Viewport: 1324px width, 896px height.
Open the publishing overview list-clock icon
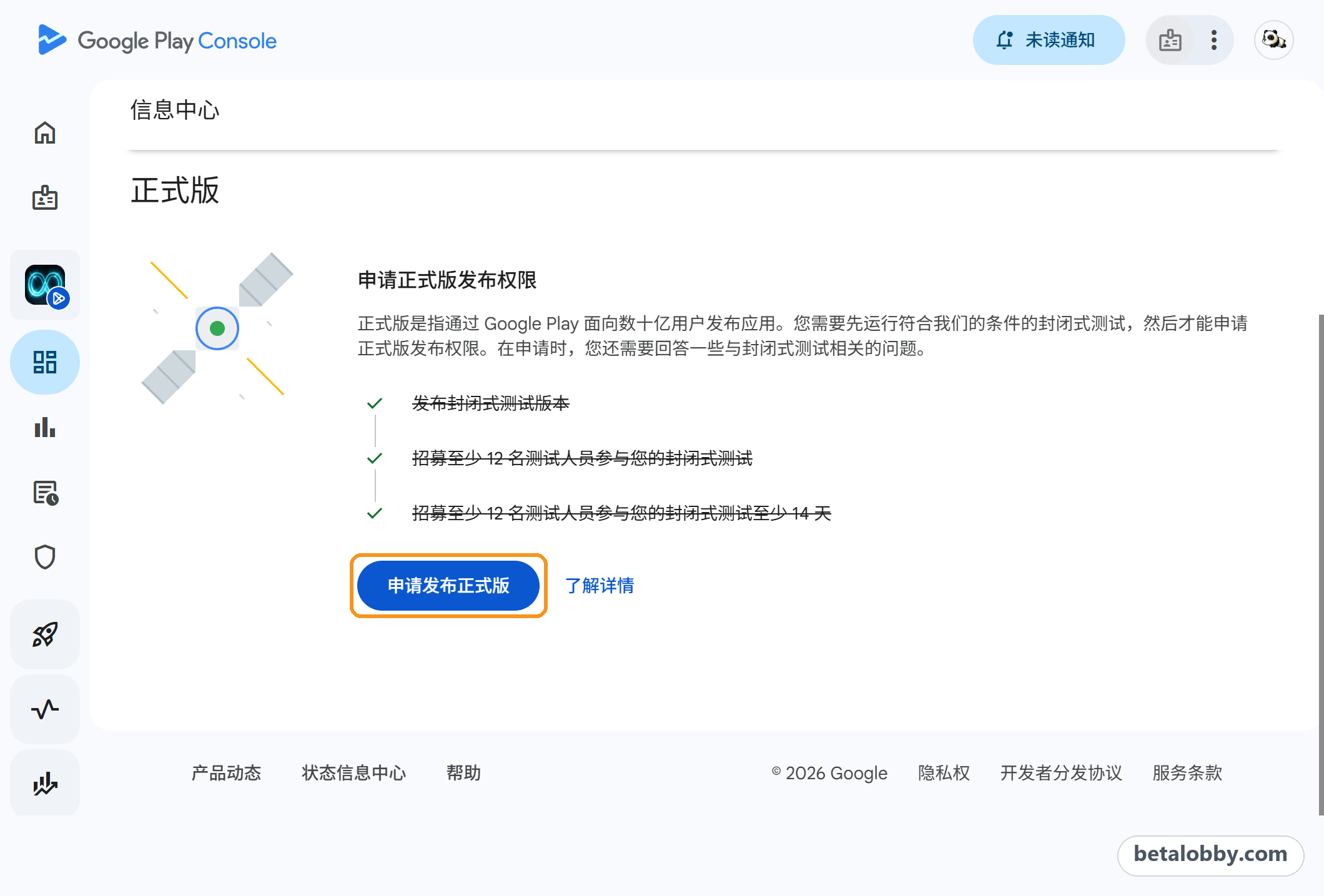tap(45, 493)
